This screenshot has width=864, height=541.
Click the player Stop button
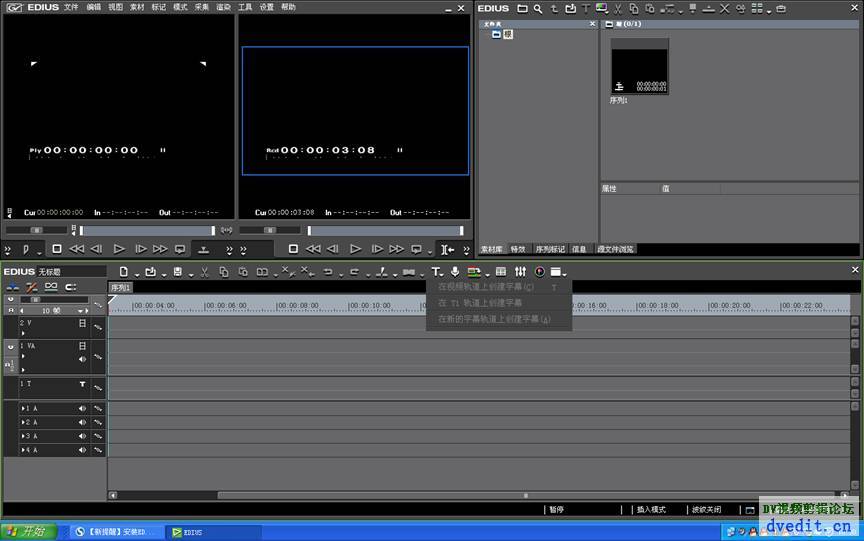(56, 249)
